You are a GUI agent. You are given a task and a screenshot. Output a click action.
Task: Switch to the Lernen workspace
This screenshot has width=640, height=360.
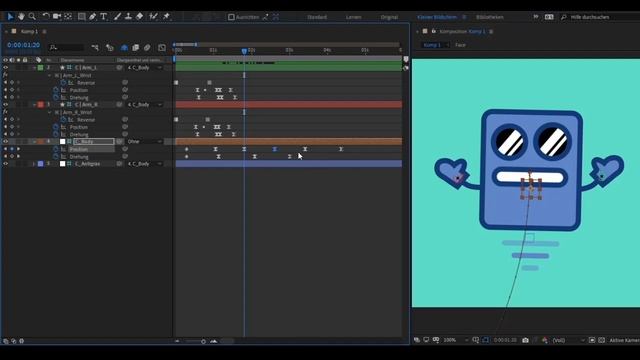tap(353, 17)
